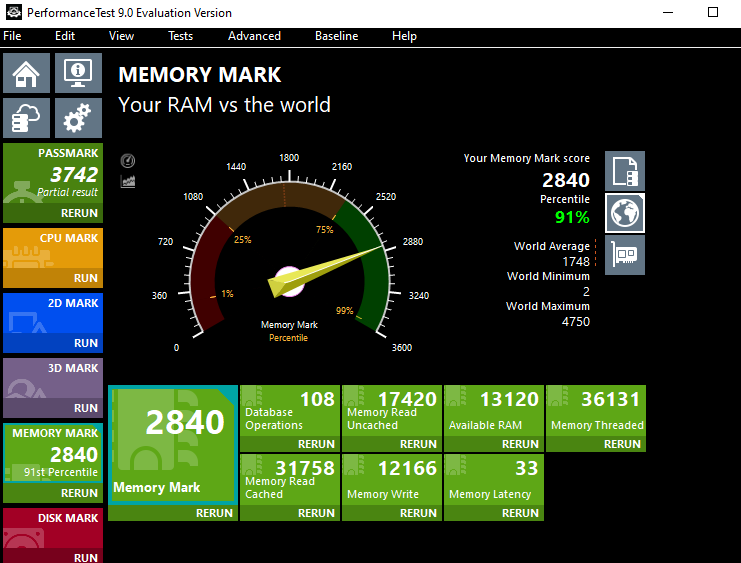Open the System Information monitor icon
This screenshot has width=741, height=563.
click(78, 73)
